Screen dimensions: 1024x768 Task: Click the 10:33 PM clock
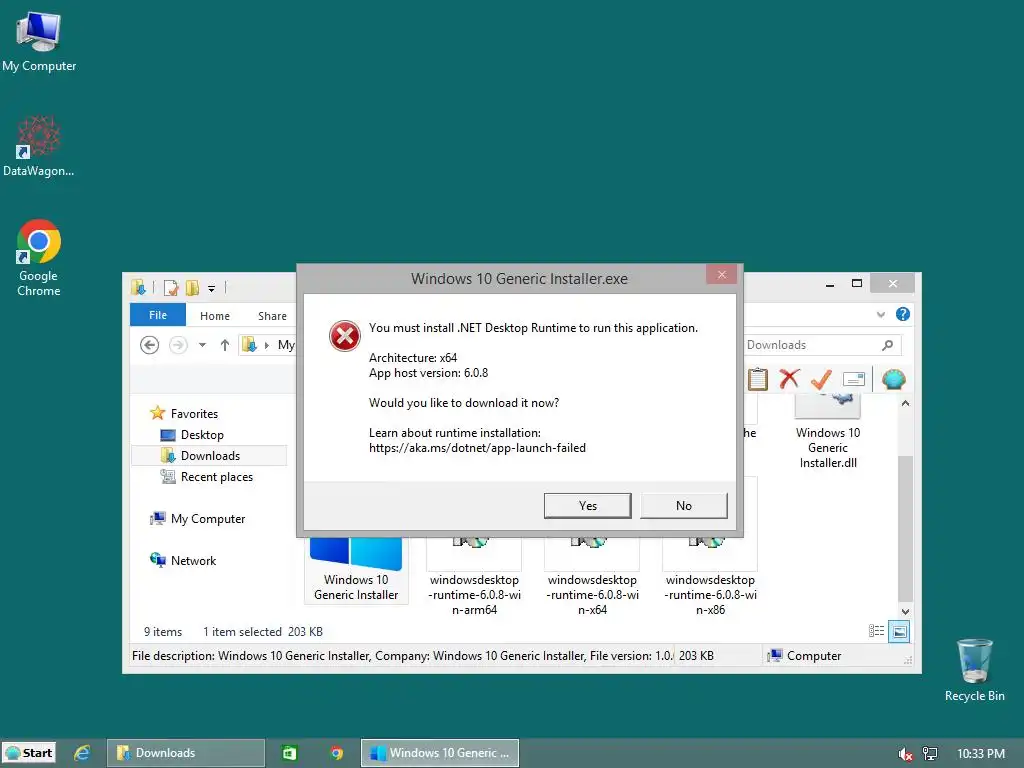pos(981,754)
